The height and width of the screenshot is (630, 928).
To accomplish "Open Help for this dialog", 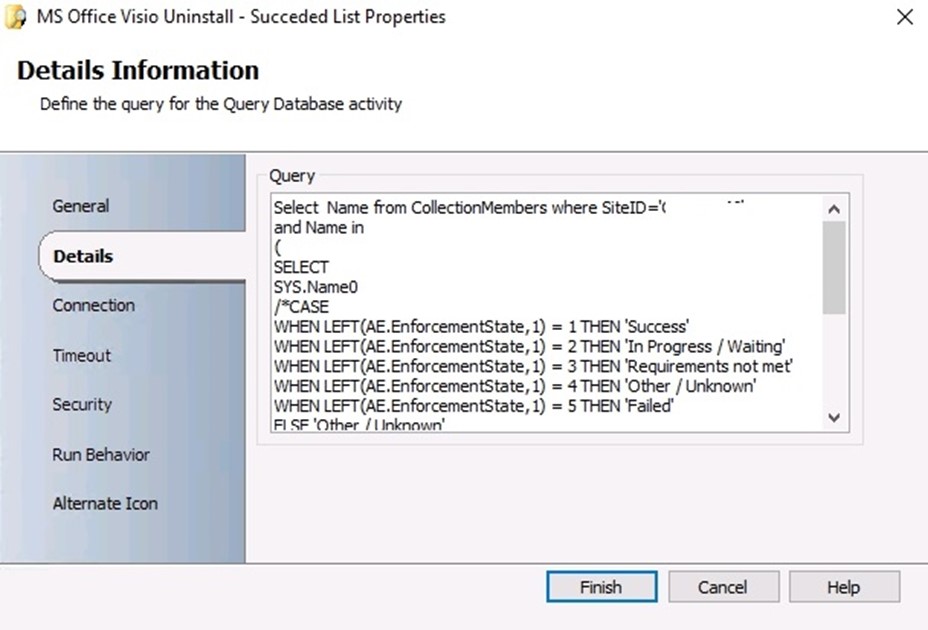I will click(843, 587).
